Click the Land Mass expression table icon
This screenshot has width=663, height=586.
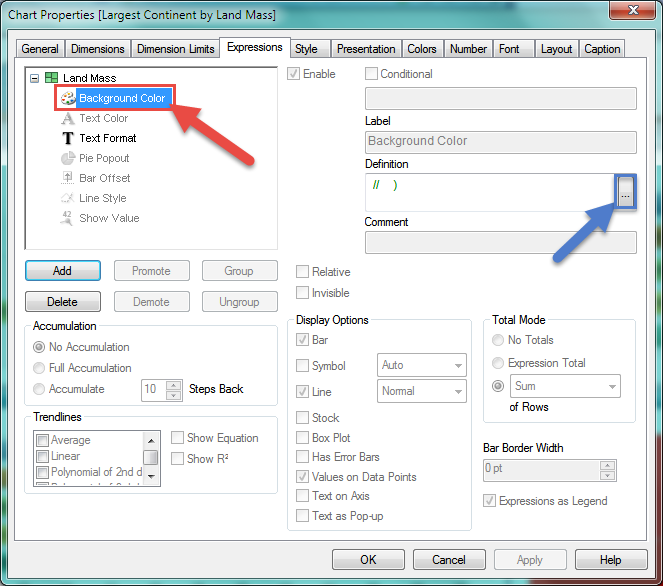point(52,78)
